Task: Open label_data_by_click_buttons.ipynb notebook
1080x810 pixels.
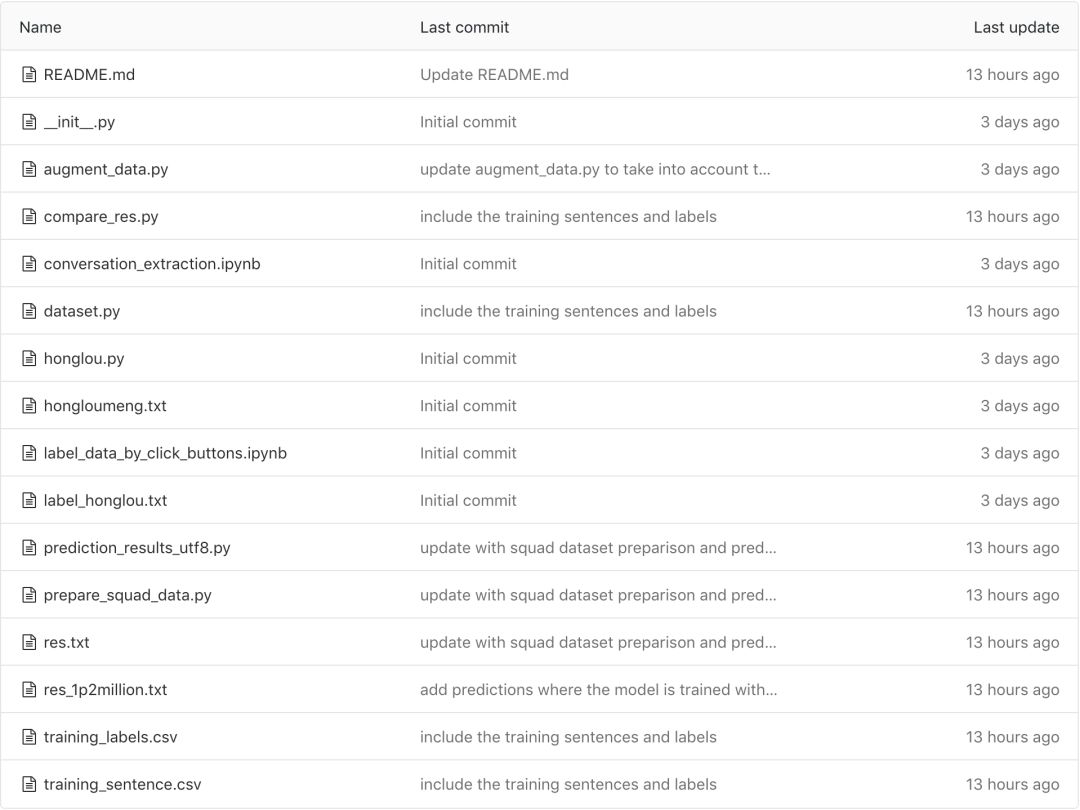Action: [x=165, y=453]
